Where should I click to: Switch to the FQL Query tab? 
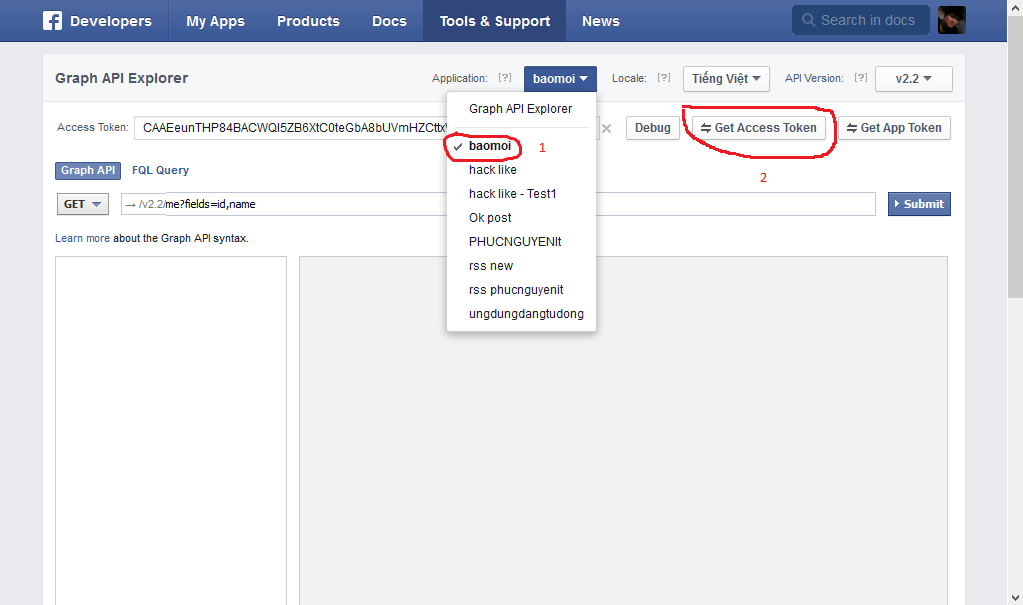tap(160, 170)
